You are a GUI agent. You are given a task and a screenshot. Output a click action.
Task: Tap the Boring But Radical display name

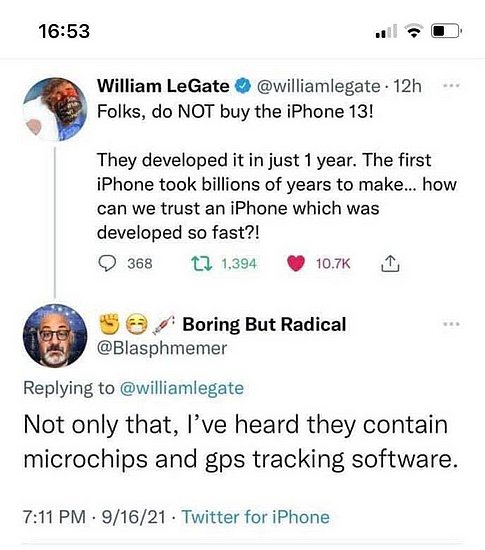tap(264, 324)
